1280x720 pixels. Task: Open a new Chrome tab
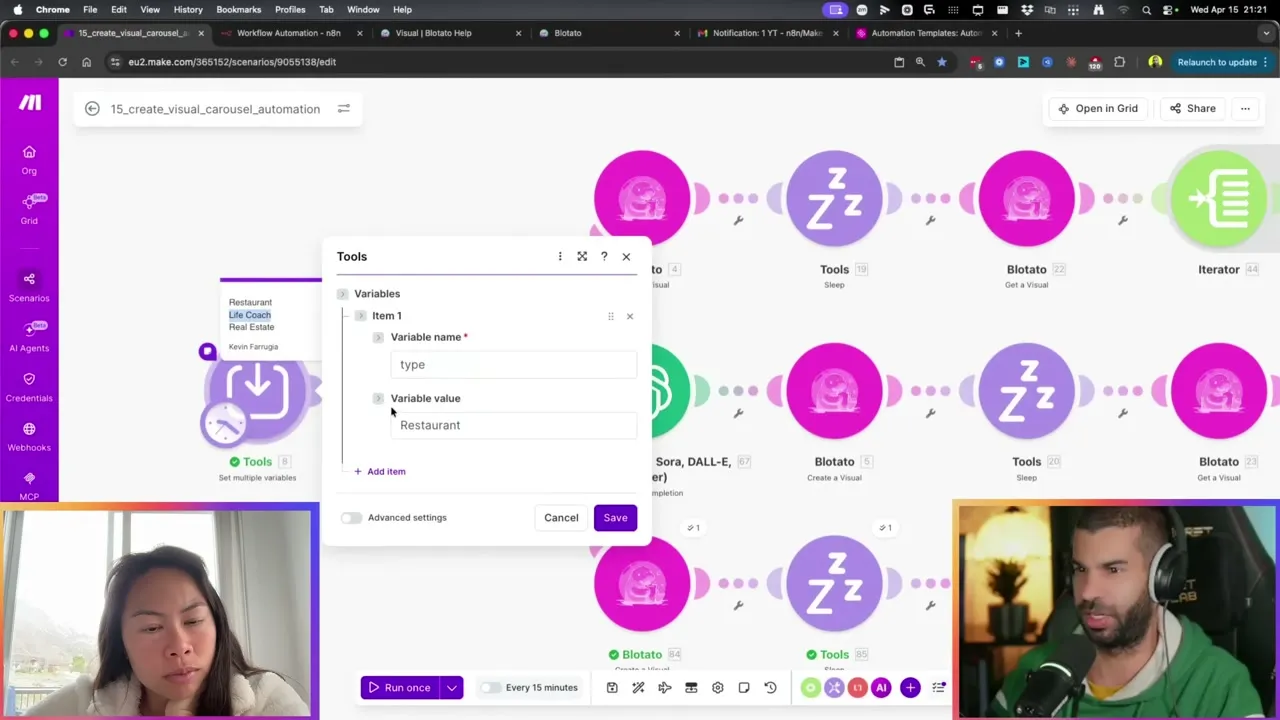[x=1018, y=33]
